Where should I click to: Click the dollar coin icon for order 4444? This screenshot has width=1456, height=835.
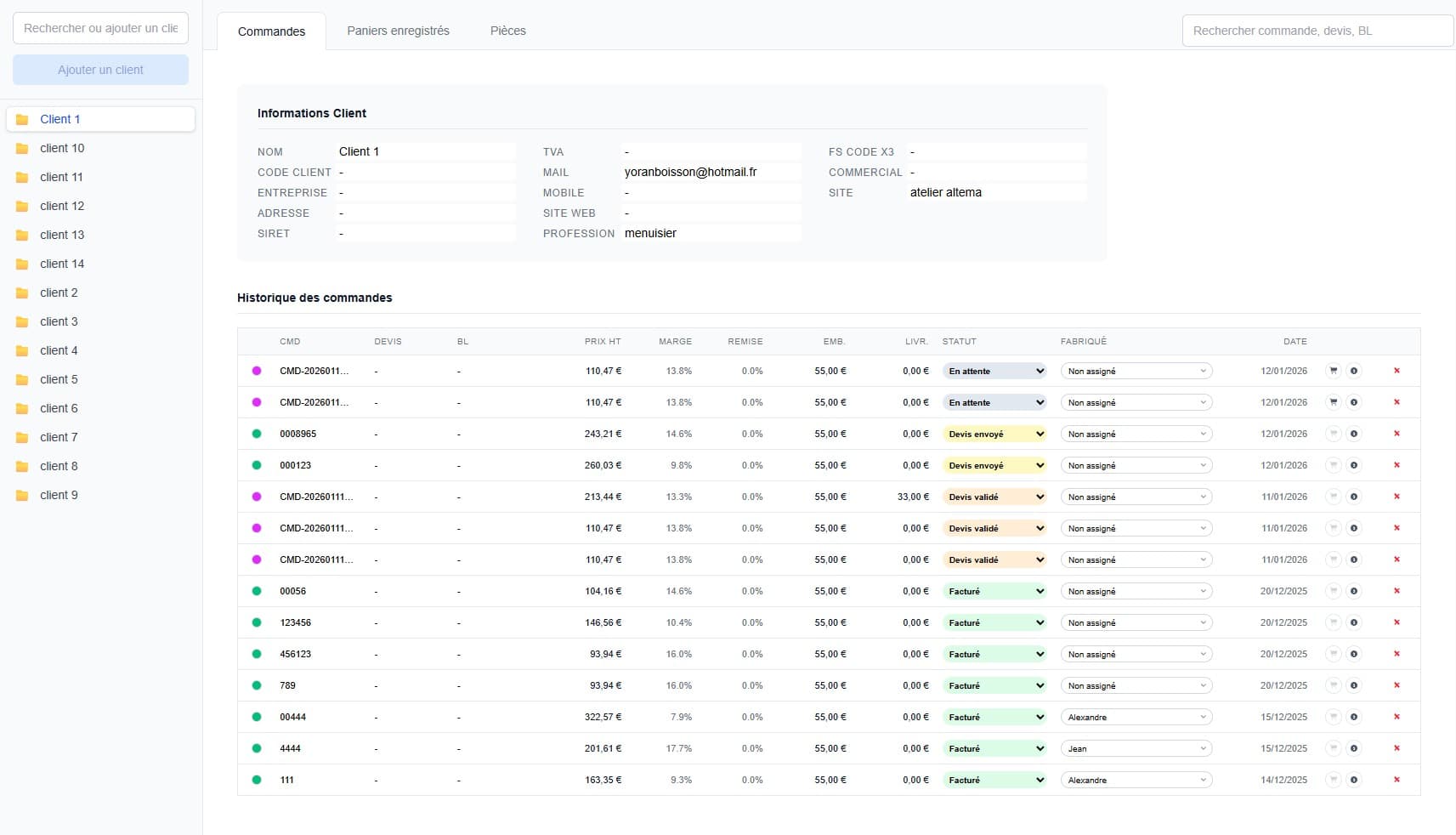(1354, 748)
